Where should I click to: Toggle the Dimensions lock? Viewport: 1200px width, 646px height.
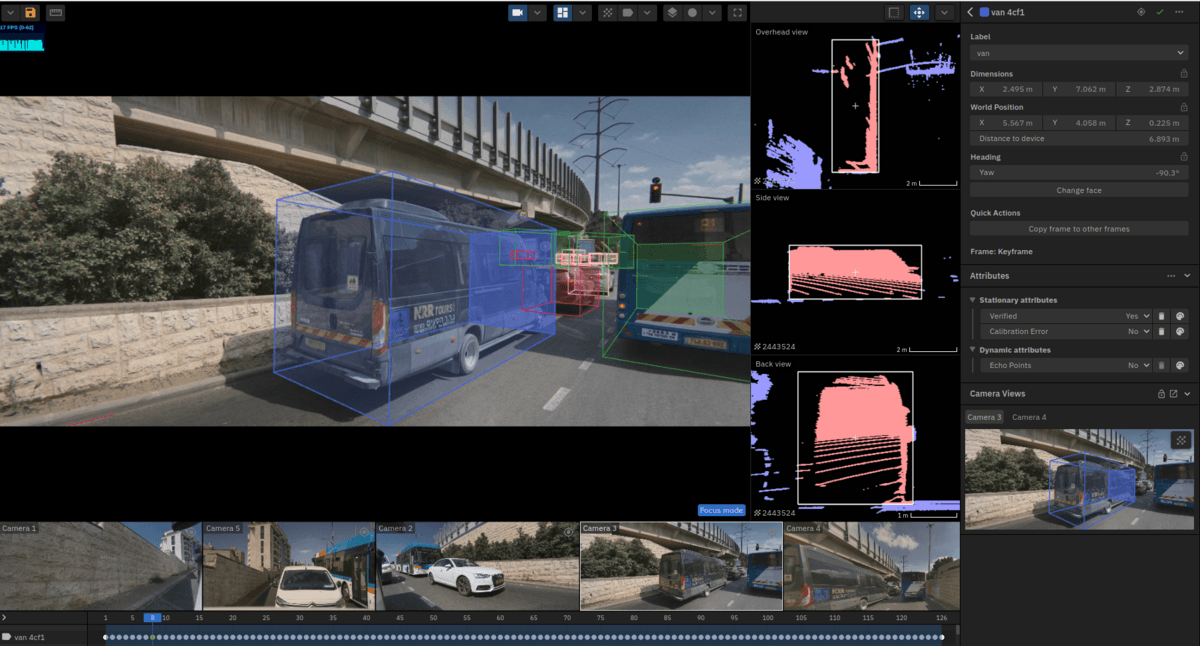coord(1184,74)
